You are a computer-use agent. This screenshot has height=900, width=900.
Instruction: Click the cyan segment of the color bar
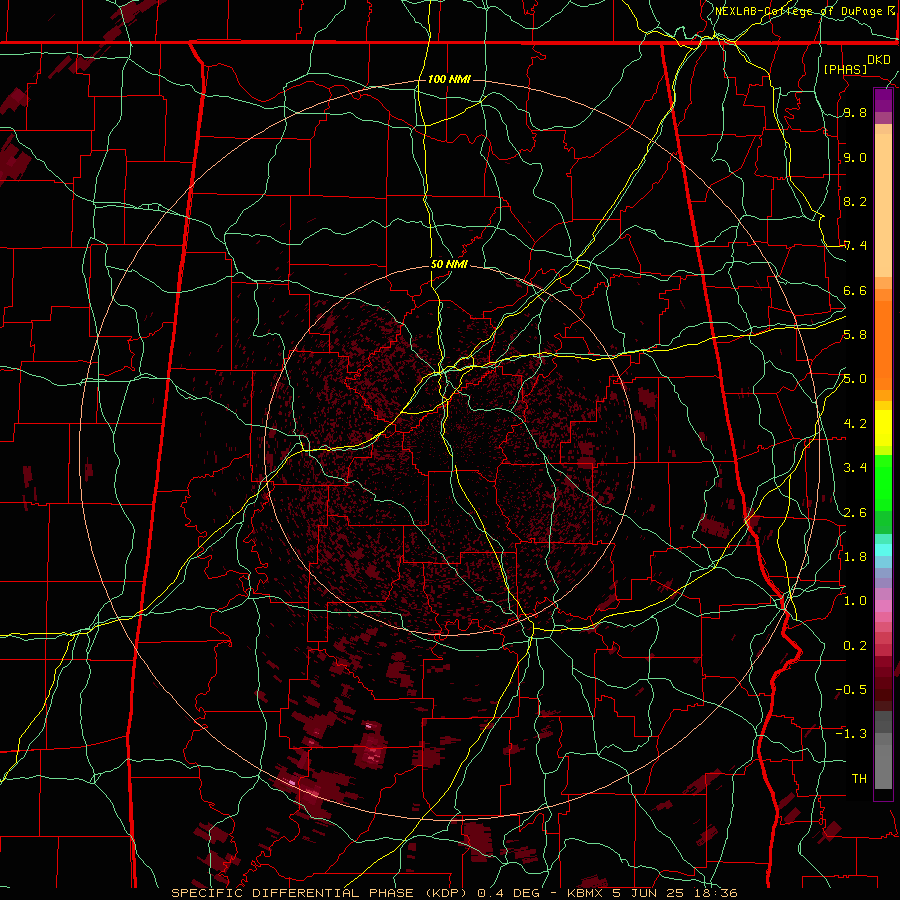point(883,549)
